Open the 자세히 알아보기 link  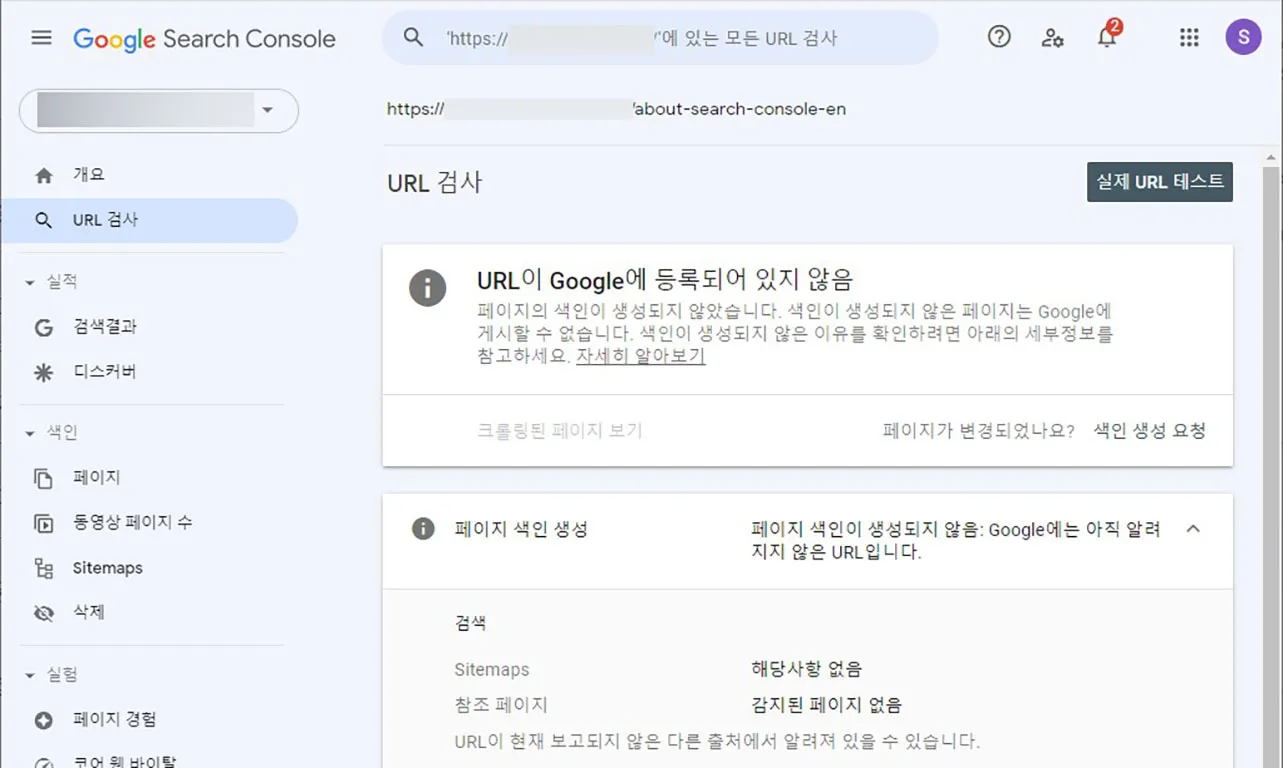click(x=641, y=356)
